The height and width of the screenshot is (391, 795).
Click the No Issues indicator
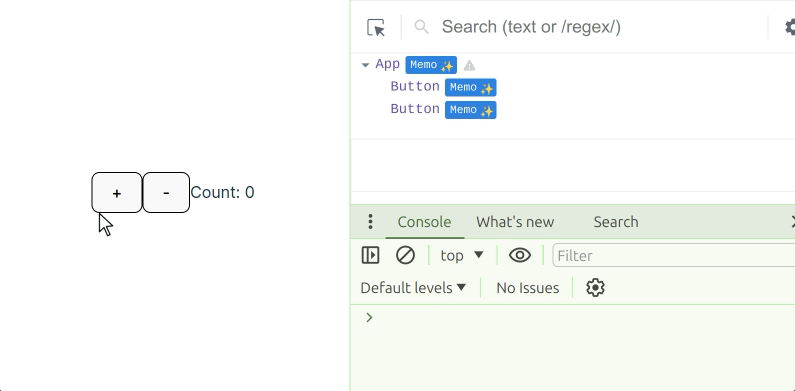(x=527, y=288)
